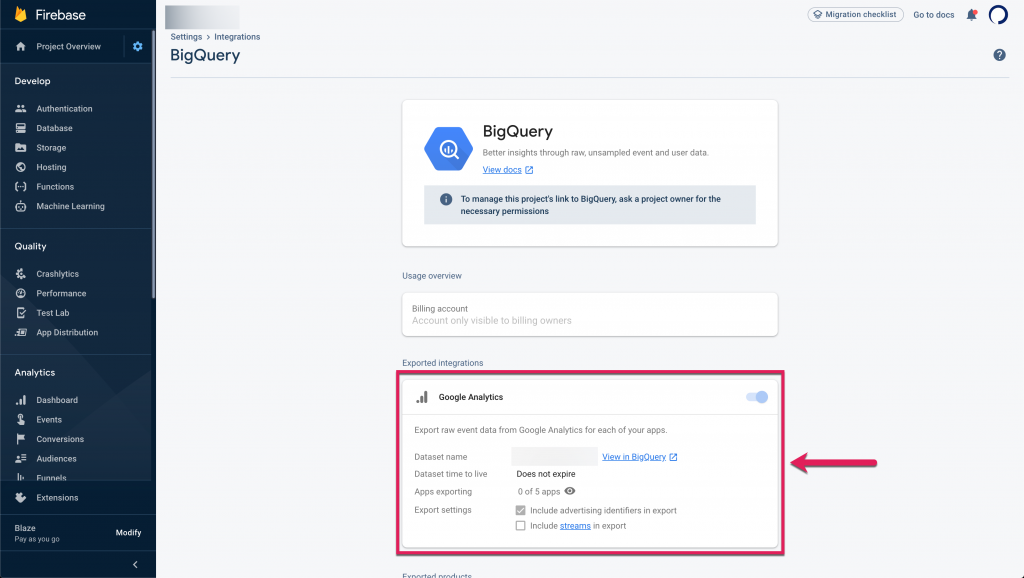Click the Machine Learning robot icon

(x=21, y=206)
